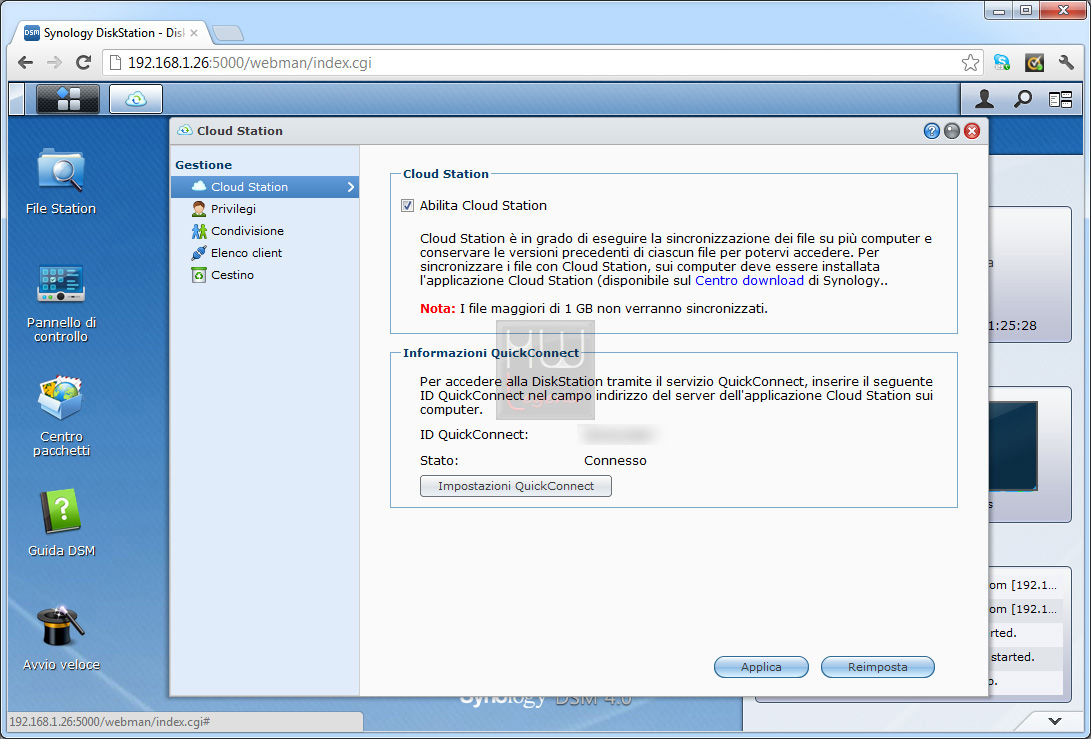Click the Applica button
This screenshot has width=1091, height=739.
pyautogui.click(x=761, y=667)
